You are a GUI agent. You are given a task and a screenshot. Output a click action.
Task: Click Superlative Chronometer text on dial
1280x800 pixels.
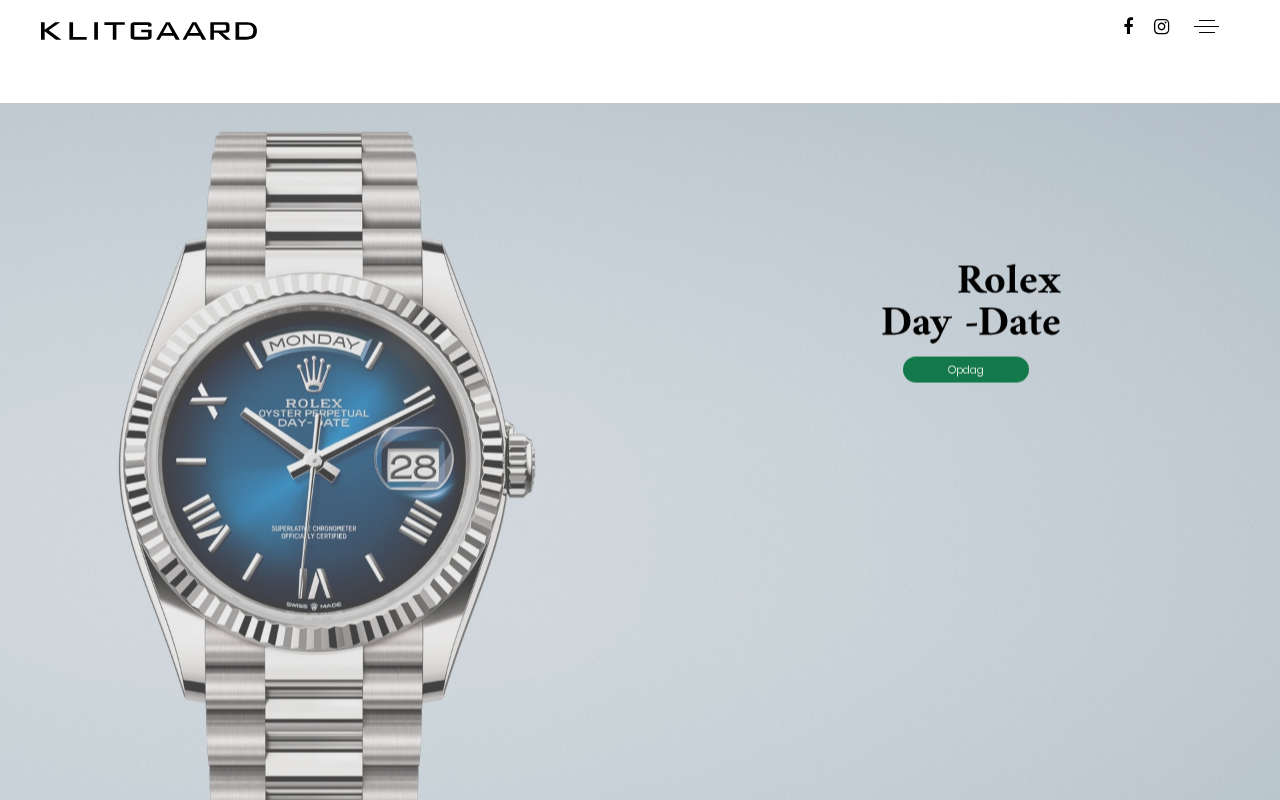(314, 532)
